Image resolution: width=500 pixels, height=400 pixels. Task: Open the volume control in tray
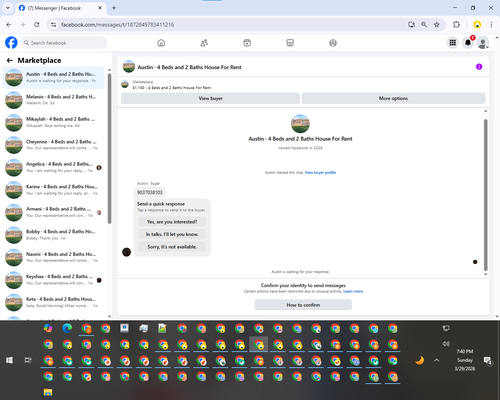tap(446, 344)
